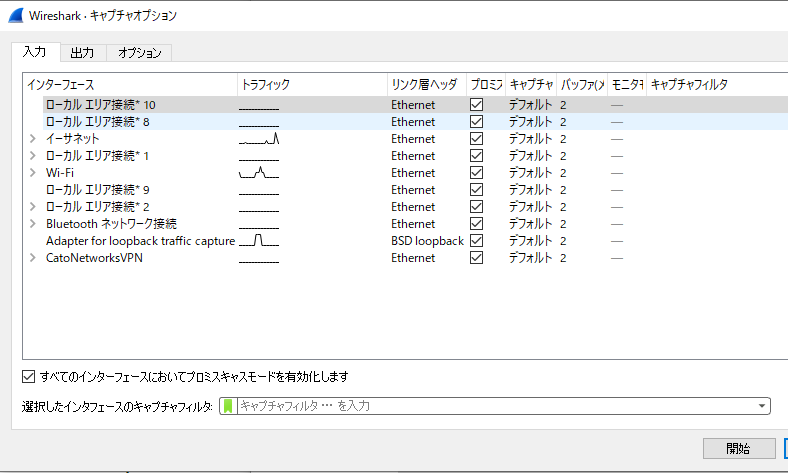Toggle promiscuous checkbox for loopback adapter
788x473 pixels.
(476, 241)
